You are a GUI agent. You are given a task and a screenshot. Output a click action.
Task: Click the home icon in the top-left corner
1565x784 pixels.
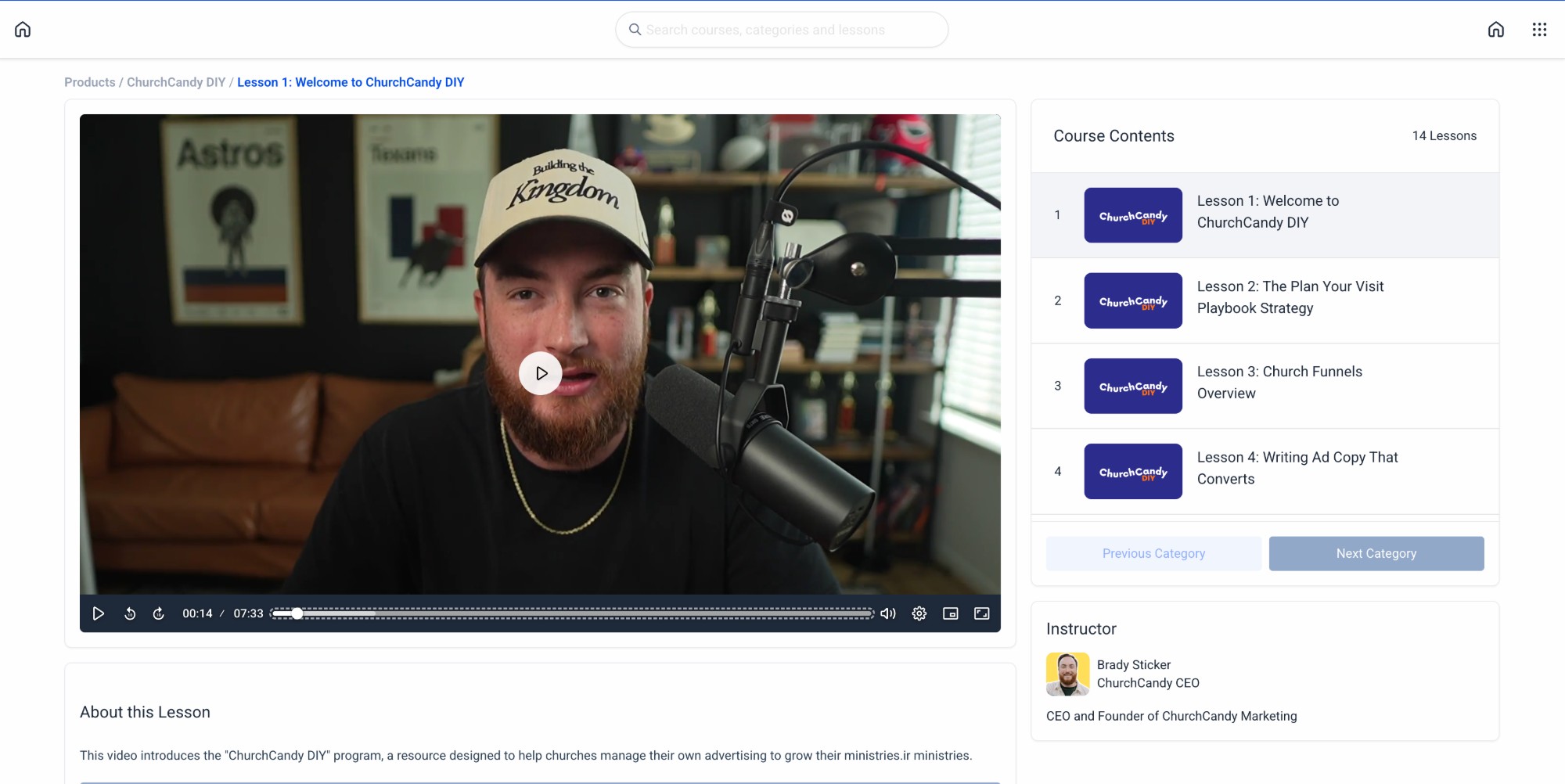coord(23,30)
